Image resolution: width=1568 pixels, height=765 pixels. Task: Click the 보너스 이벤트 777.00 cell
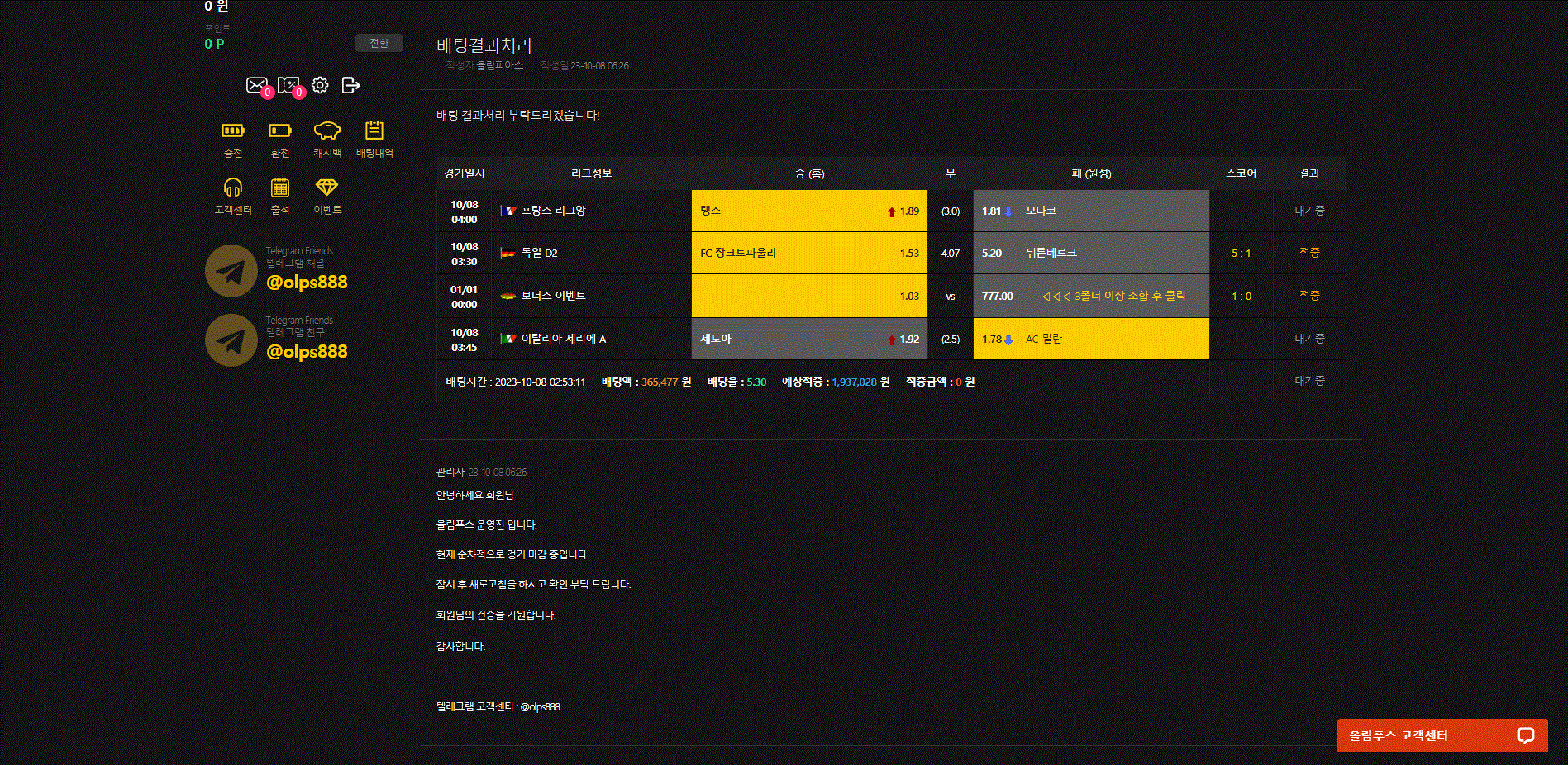1090,296
